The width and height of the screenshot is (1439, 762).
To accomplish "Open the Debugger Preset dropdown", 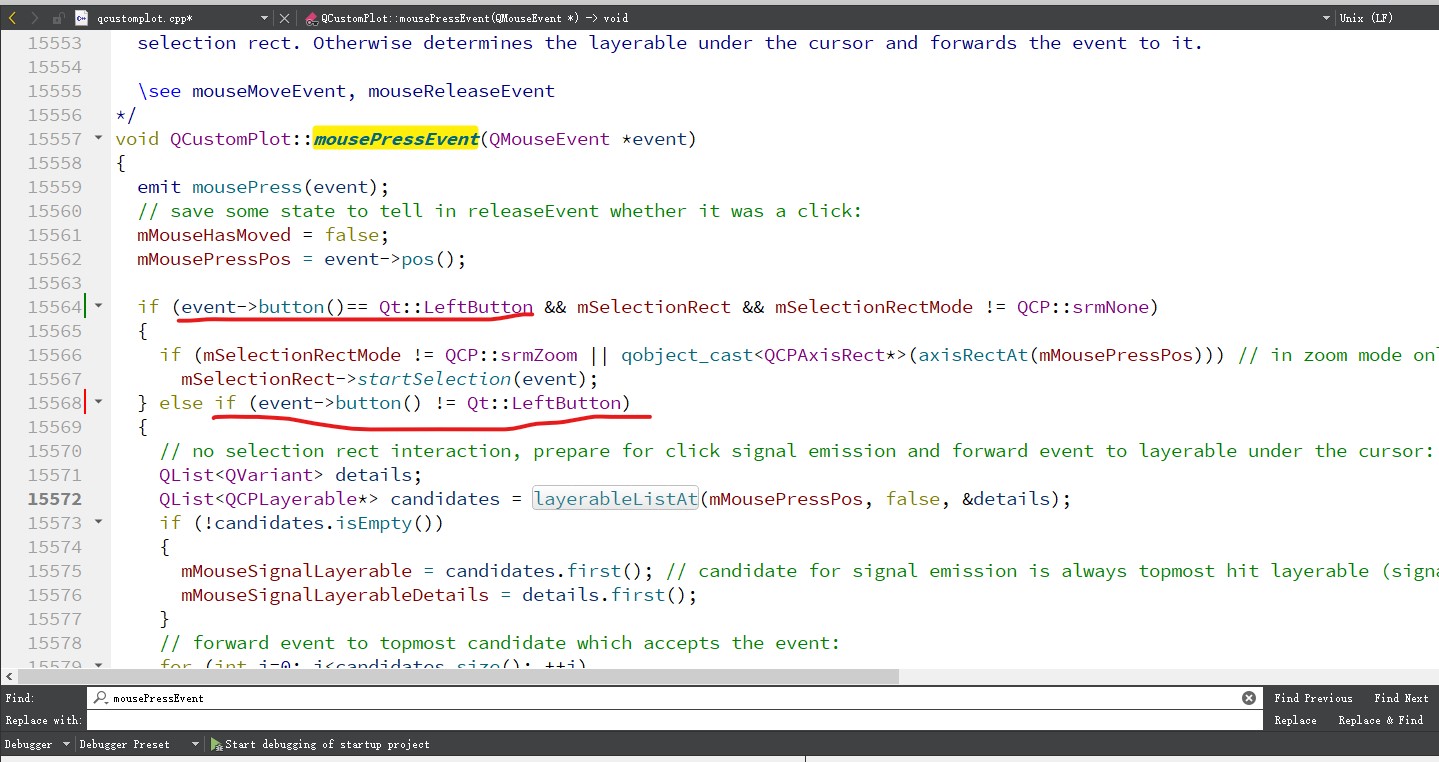I will [x=139, y=744].
